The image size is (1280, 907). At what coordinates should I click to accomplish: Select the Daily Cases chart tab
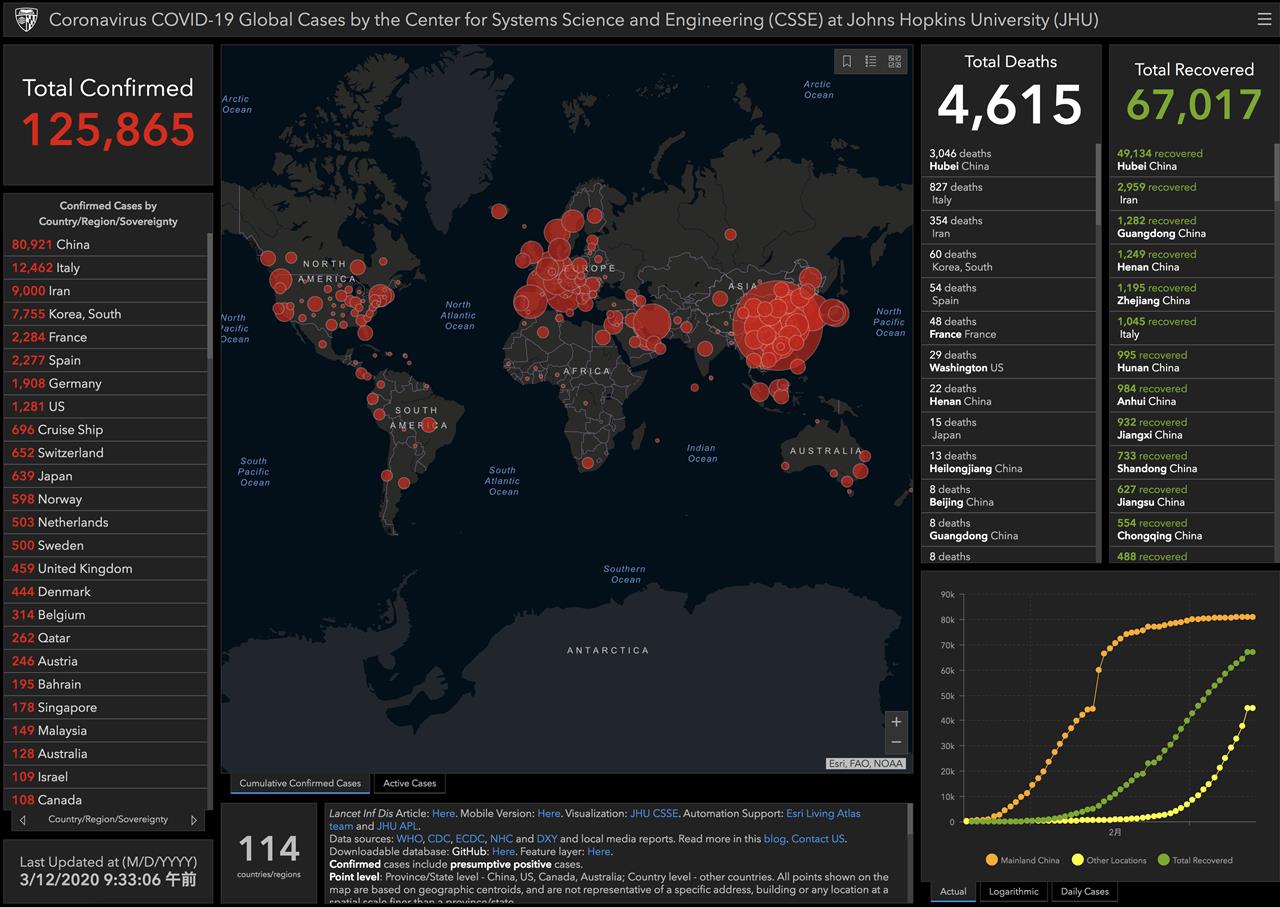point(1085,891)
